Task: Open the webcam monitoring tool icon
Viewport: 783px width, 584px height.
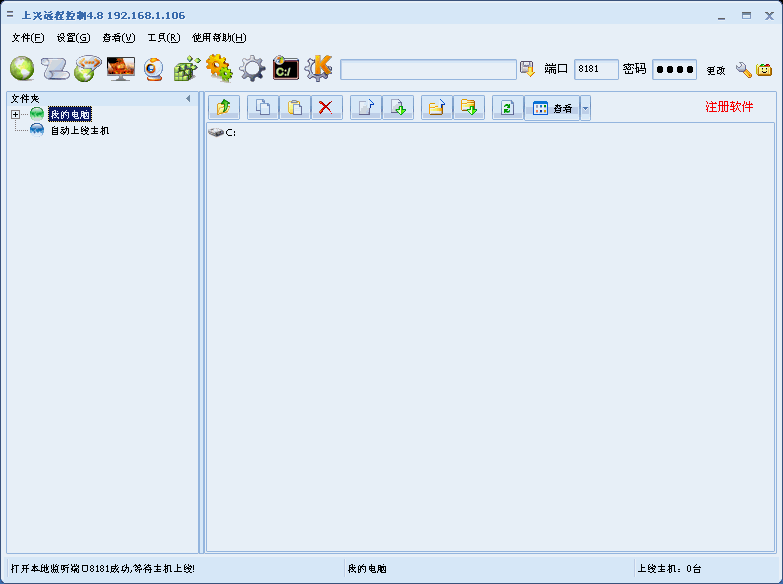Action: click(154, 69)
